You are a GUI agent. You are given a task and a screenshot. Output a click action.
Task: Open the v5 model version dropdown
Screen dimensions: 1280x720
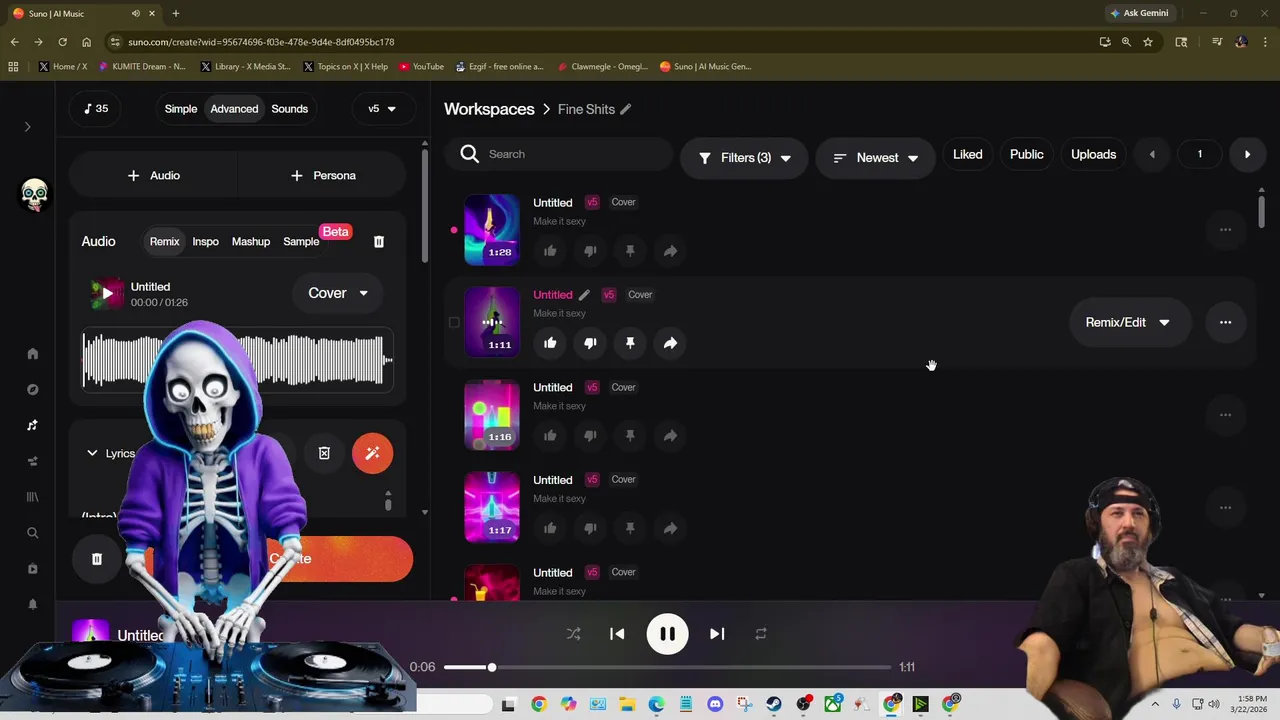click(382, 108)
